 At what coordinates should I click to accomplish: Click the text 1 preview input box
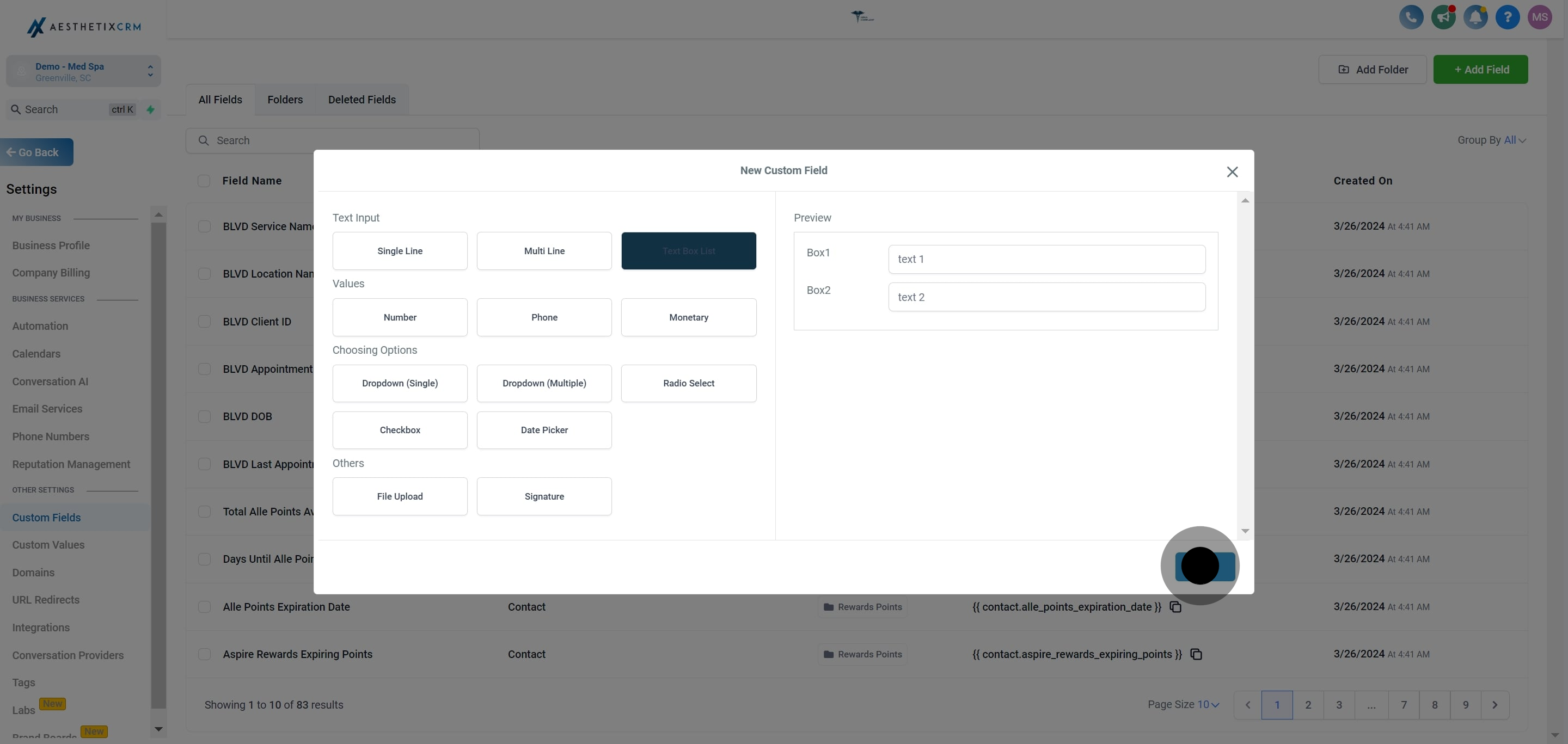coord(1046,259)
